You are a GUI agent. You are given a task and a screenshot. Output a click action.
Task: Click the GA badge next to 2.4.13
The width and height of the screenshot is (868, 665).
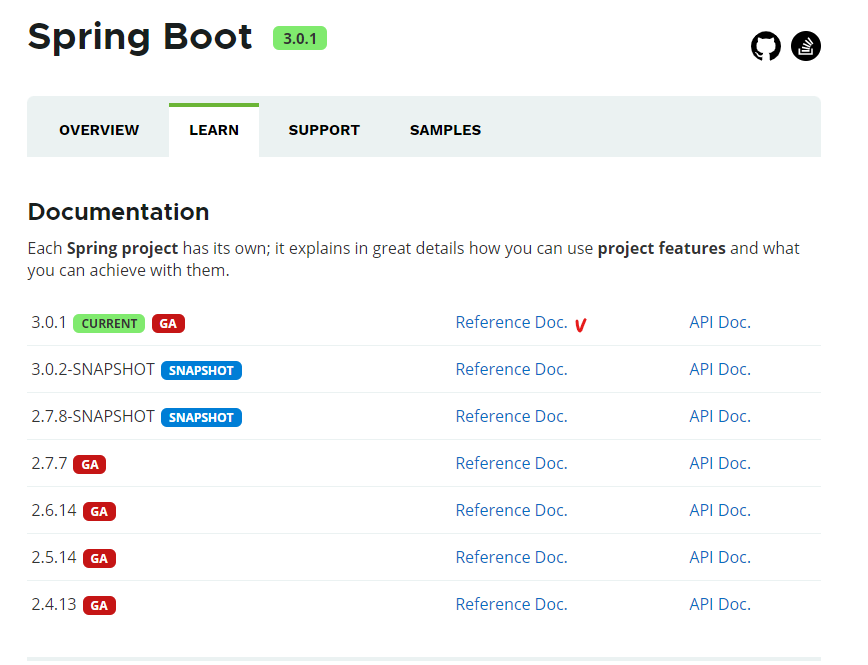tap(99, 606)
